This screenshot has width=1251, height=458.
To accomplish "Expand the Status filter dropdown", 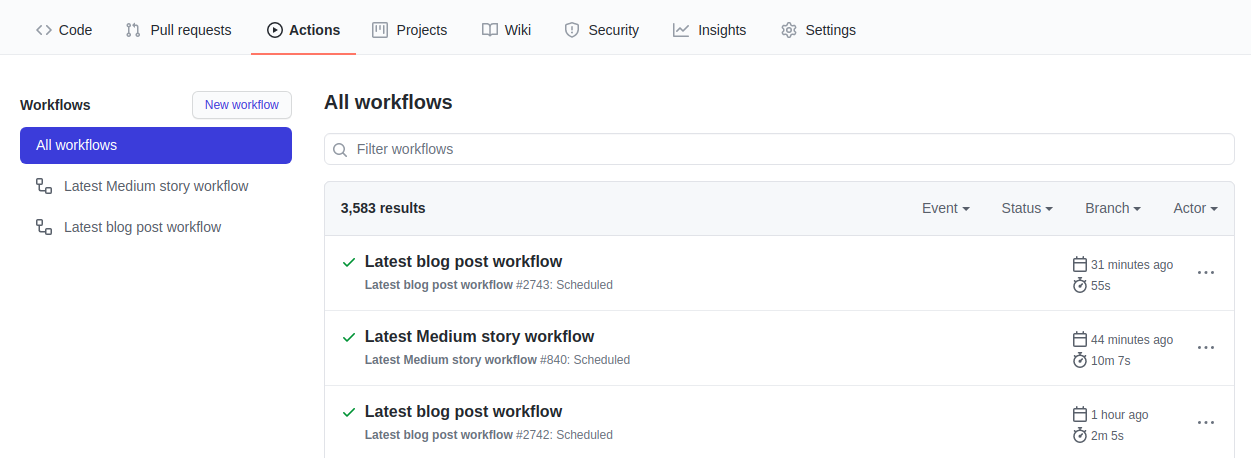I will click(x=1027, y=208).
